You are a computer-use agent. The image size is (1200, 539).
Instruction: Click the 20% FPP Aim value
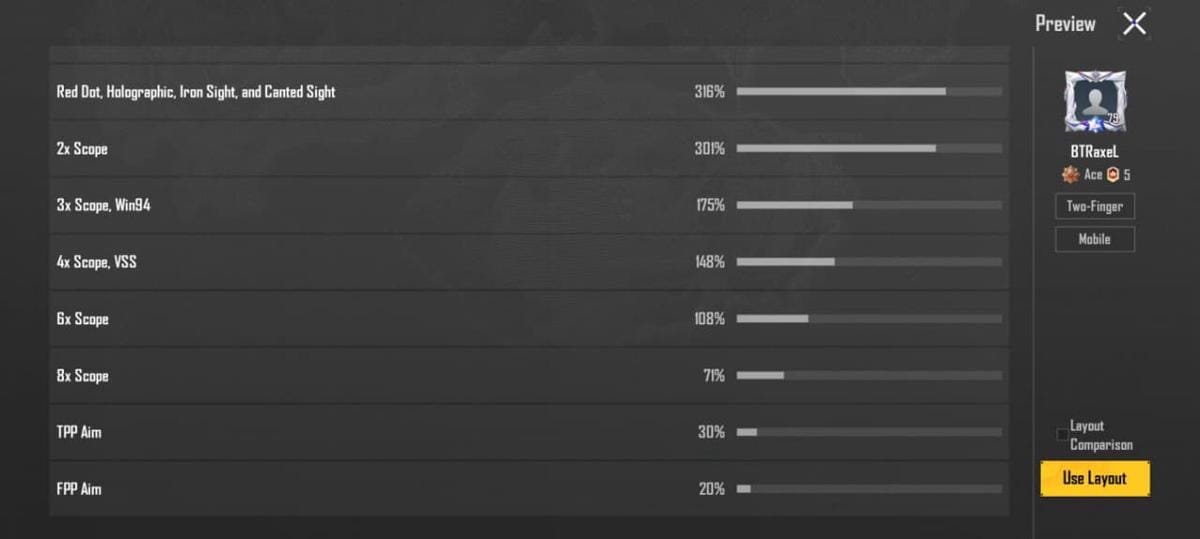point(711,489)
